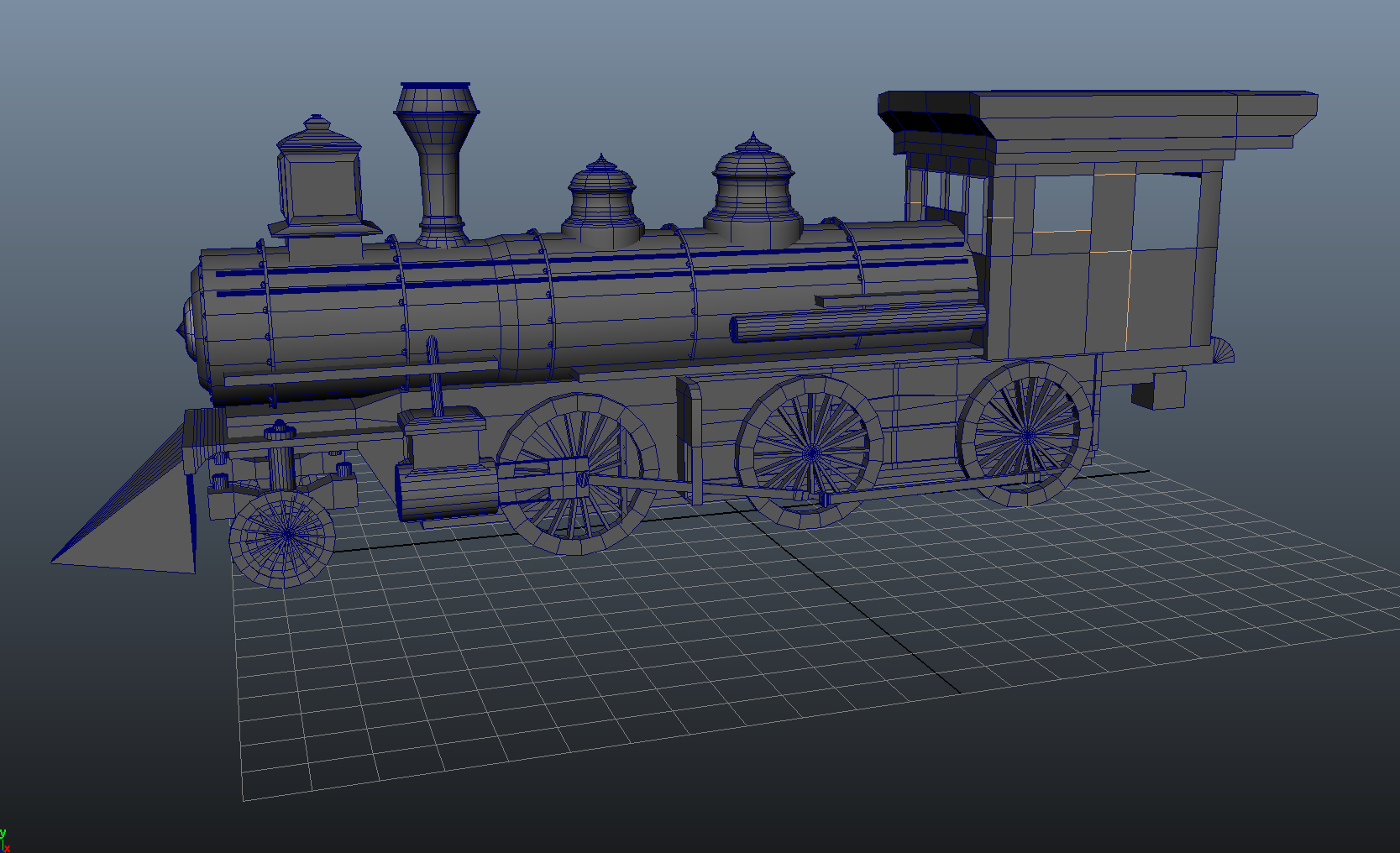
Task: Click the long pipe along the boiler side
Action: (857, 323)
